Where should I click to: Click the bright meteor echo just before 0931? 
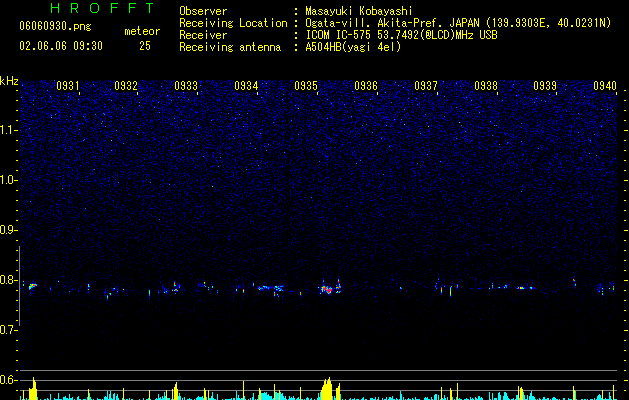32,286
